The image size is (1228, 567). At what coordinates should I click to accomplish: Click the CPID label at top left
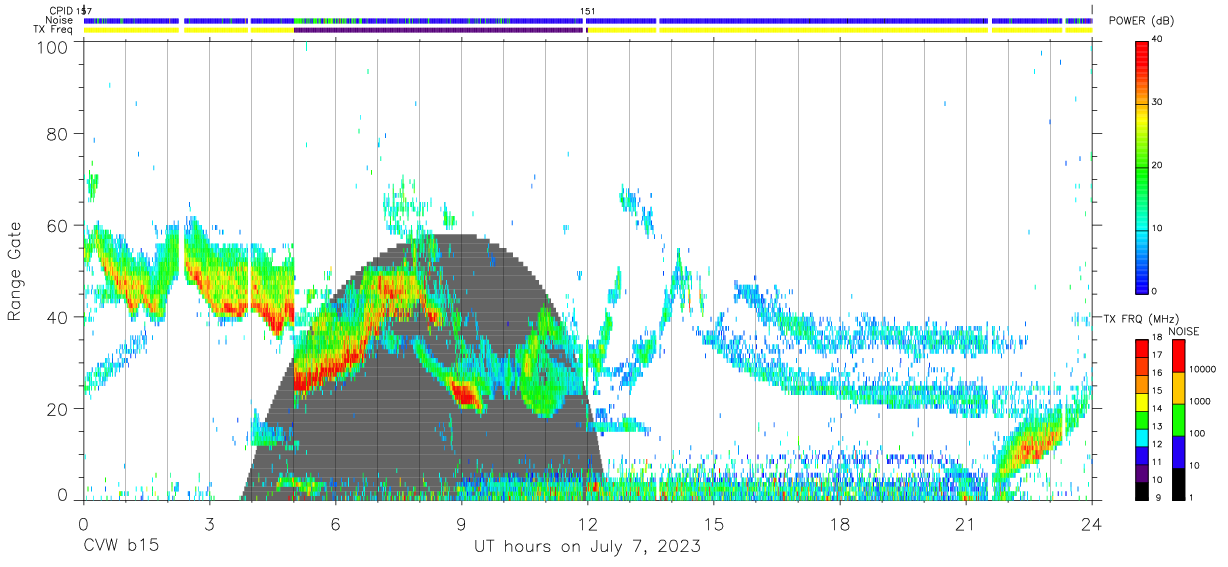click(62, 11)
